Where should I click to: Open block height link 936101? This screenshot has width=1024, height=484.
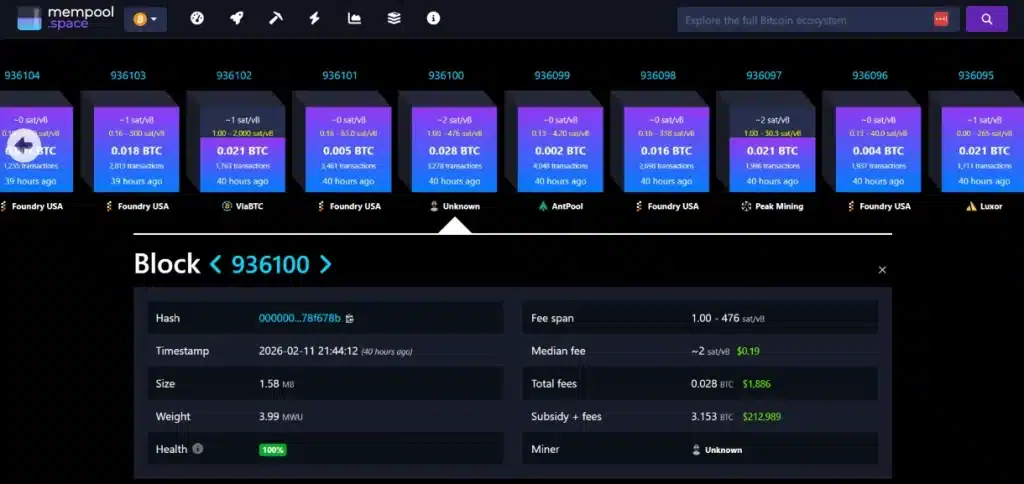[340, 76]
